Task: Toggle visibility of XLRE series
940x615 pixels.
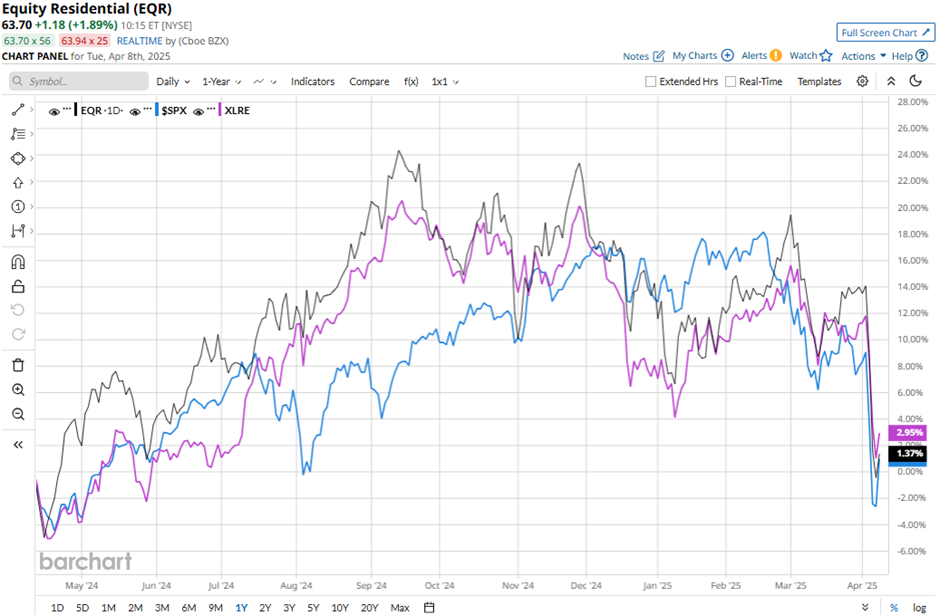Action: pos(198,111)
